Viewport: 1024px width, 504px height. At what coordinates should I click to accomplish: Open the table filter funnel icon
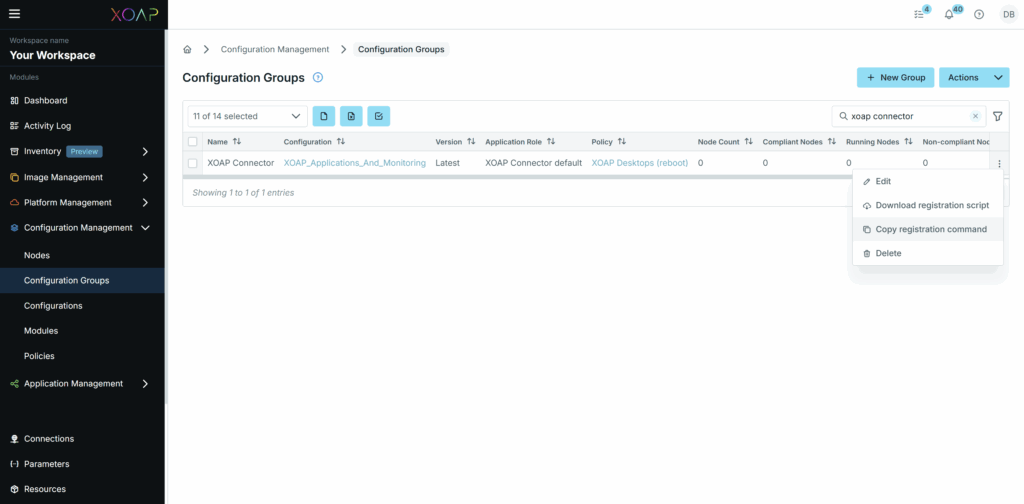coord(997,116)
